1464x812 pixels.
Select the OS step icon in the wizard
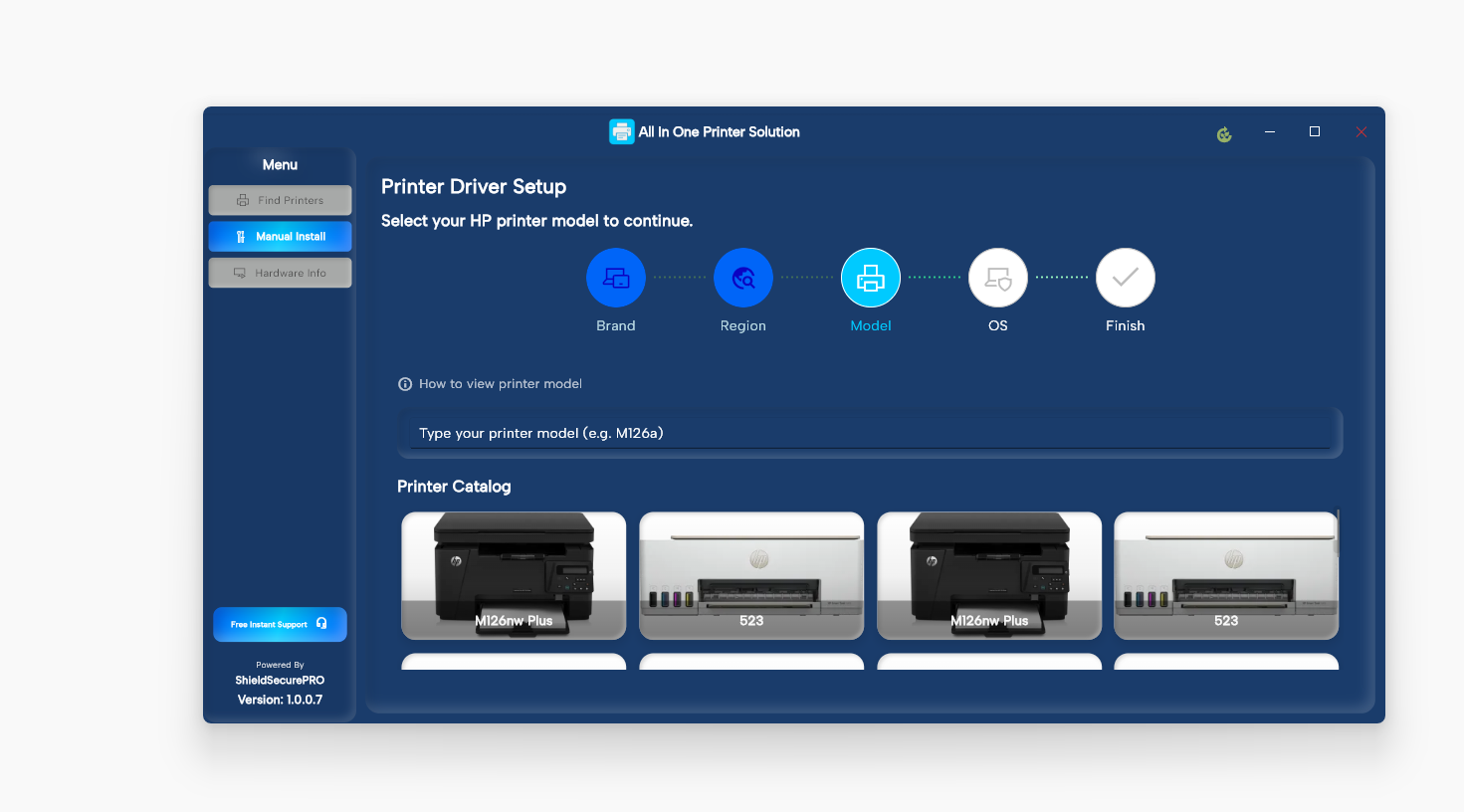click(997, 278)
